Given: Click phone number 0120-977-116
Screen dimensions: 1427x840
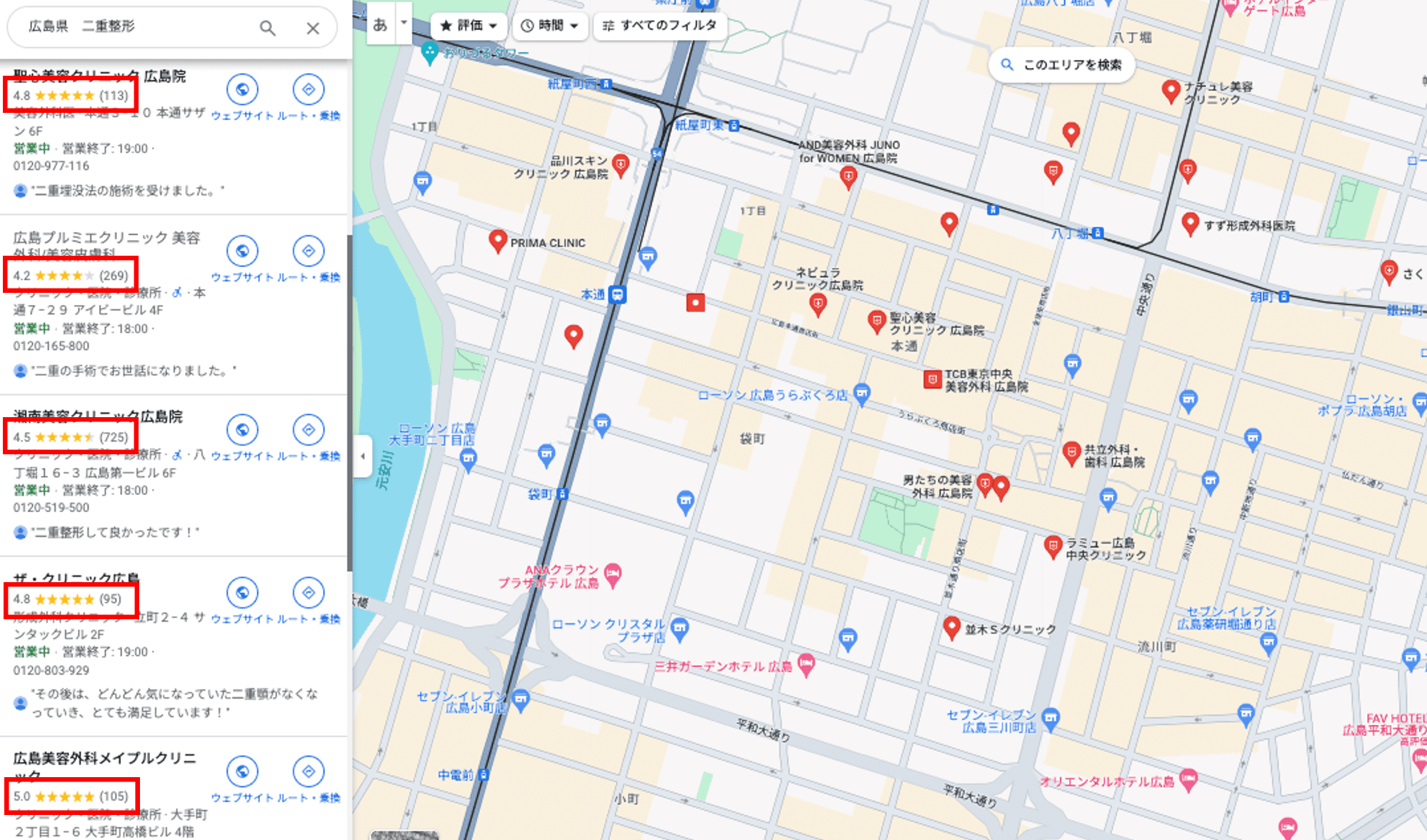Looking at the screenshot, I should (x=51, y=166).
